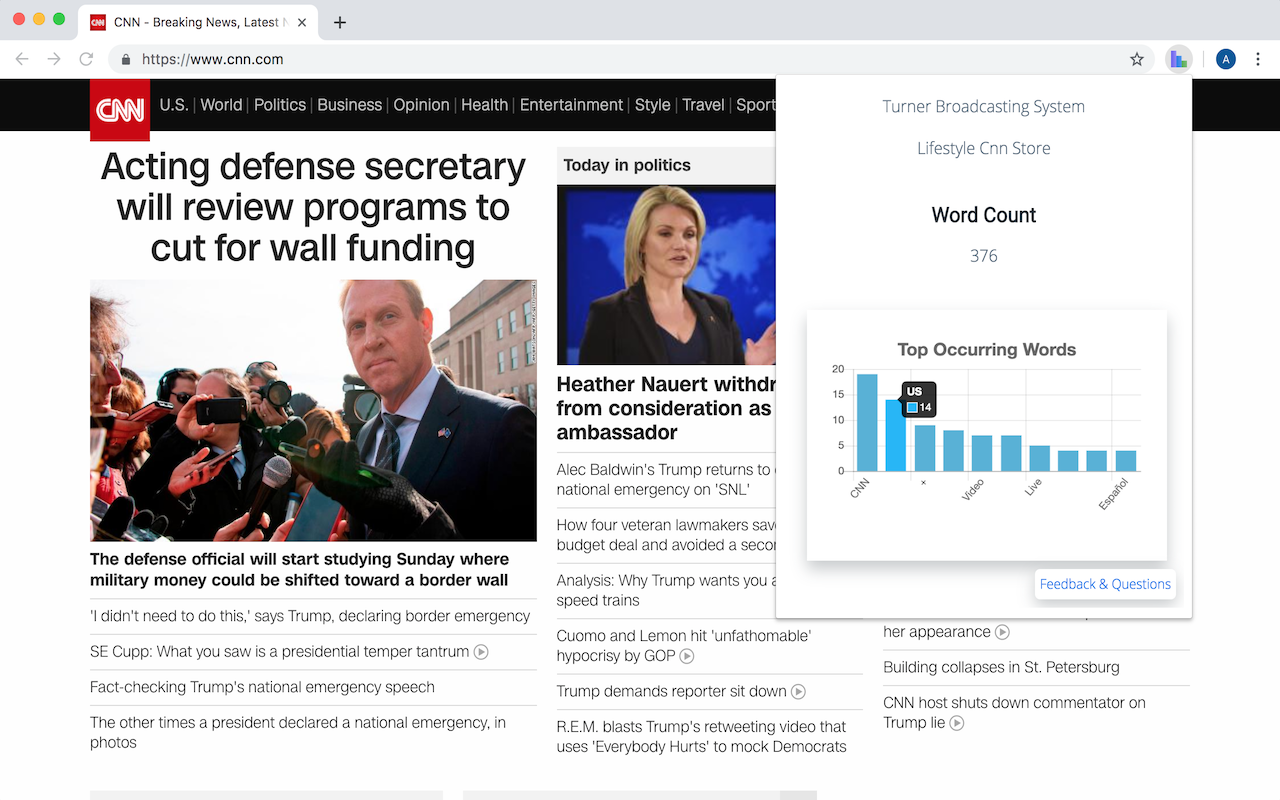Open the Chrome three-dot menu

(1258, 59)
